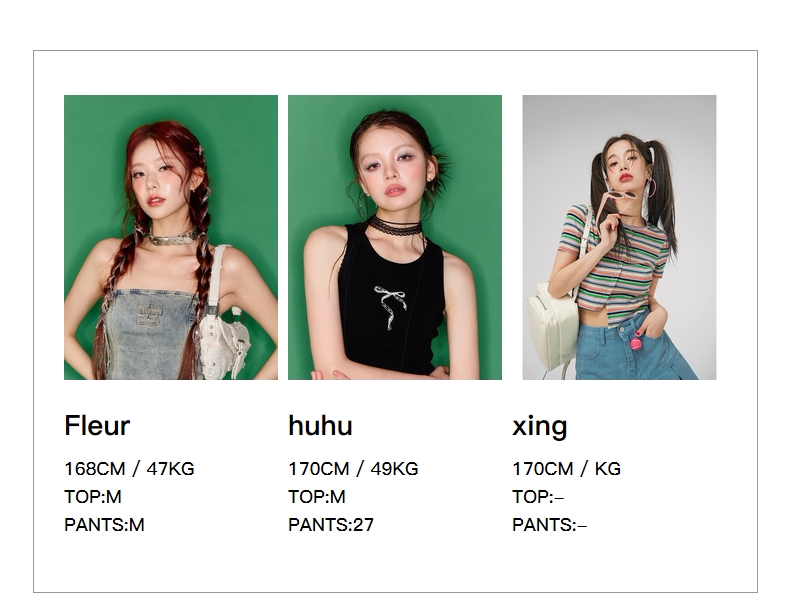Click xing's 170CM / KG measurements
The height and width of the screenshot is (593, 790).
pyautogui.click(x=566, y=469)
